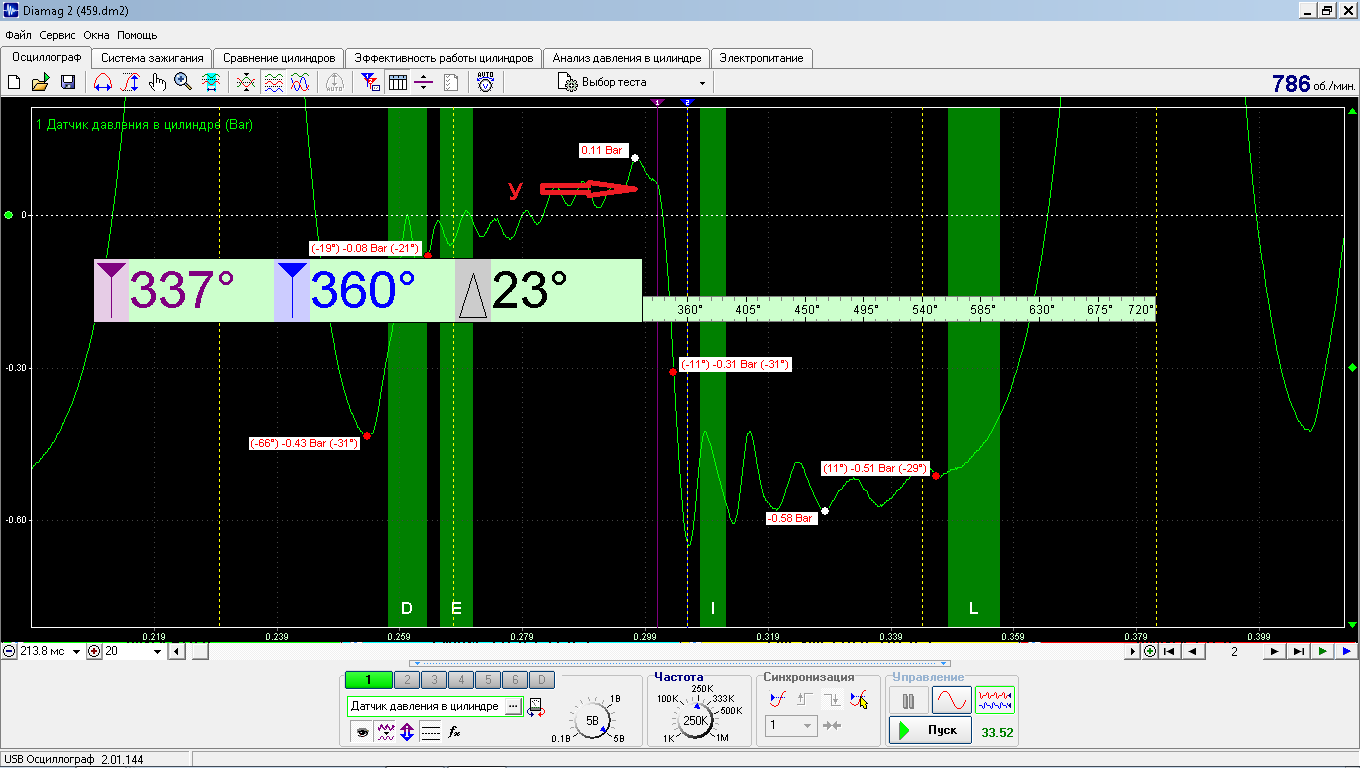
Task: Select the red sine analog mode button
Action: (x=952, y=701)
